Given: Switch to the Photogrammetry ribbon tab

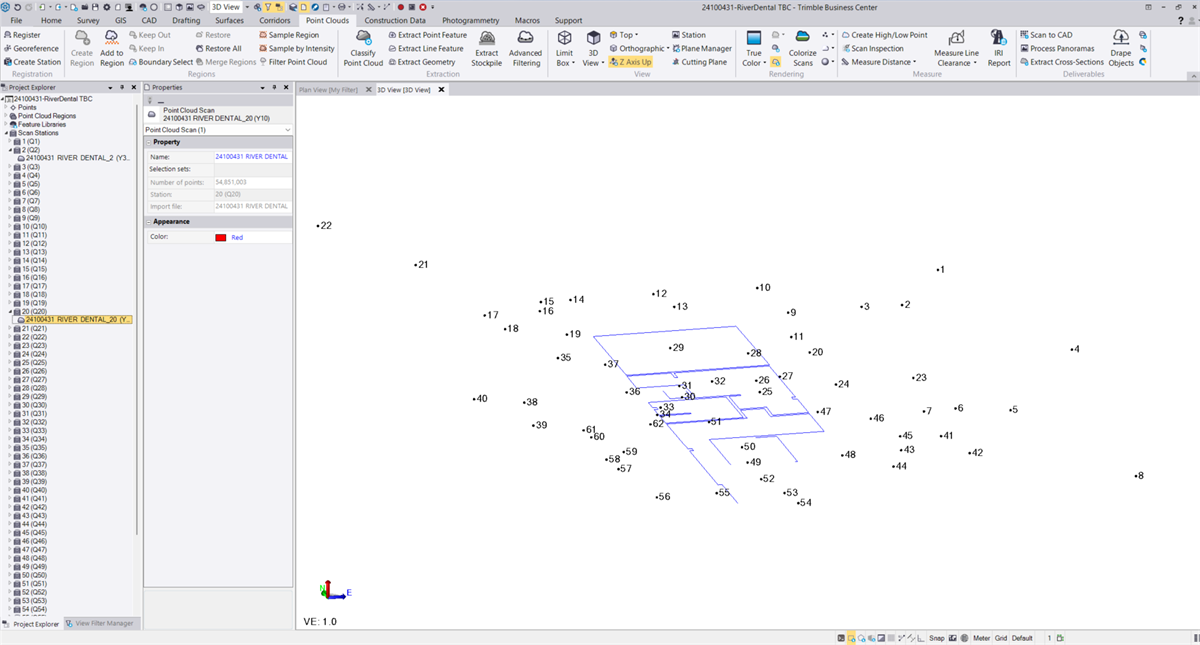Looking at the screenshot, I should coord(469,19).
